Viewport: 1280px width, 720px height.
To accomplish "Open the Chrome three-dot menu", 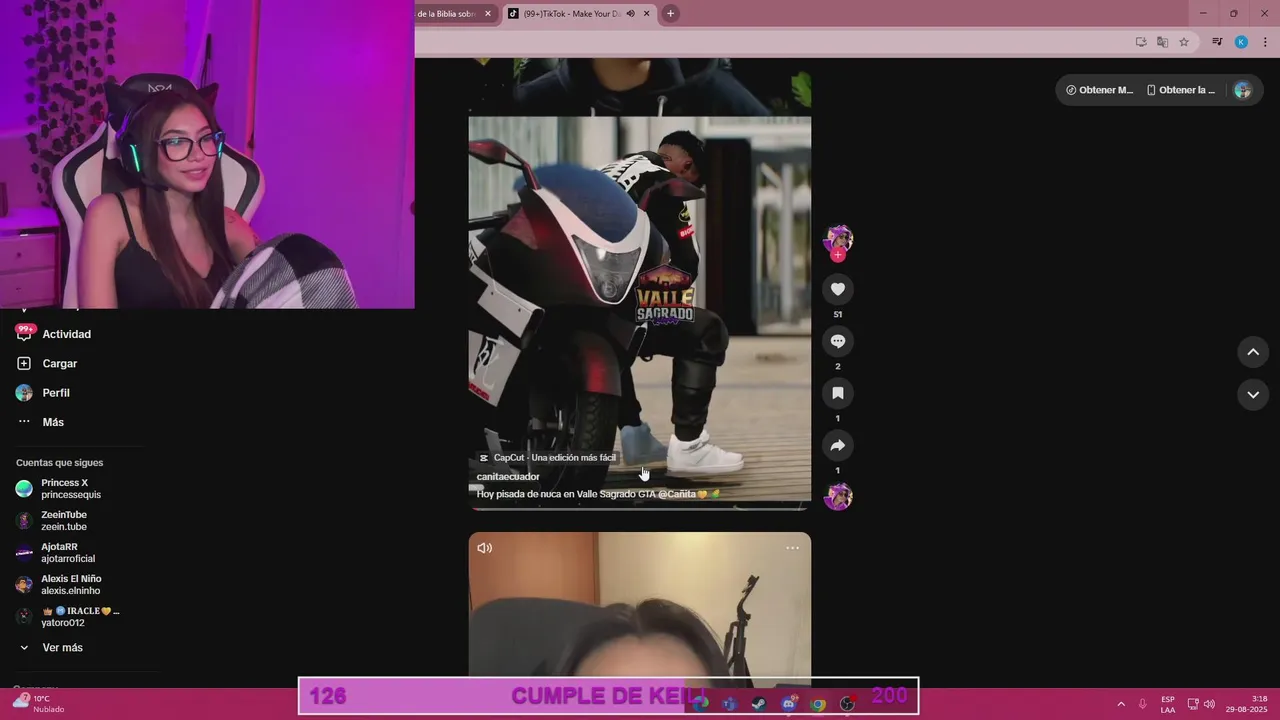I will pos(1265,42).
